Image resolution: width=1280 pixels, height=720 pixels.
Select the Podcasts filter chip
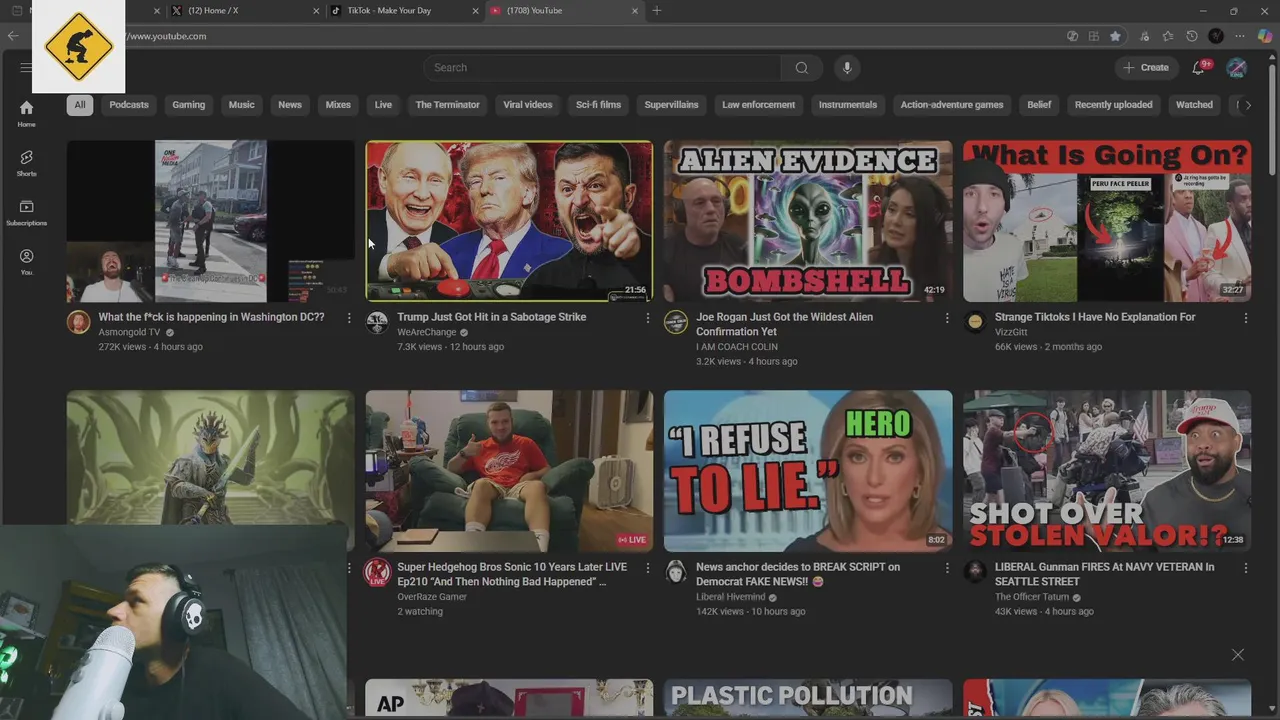click(129, 105)
